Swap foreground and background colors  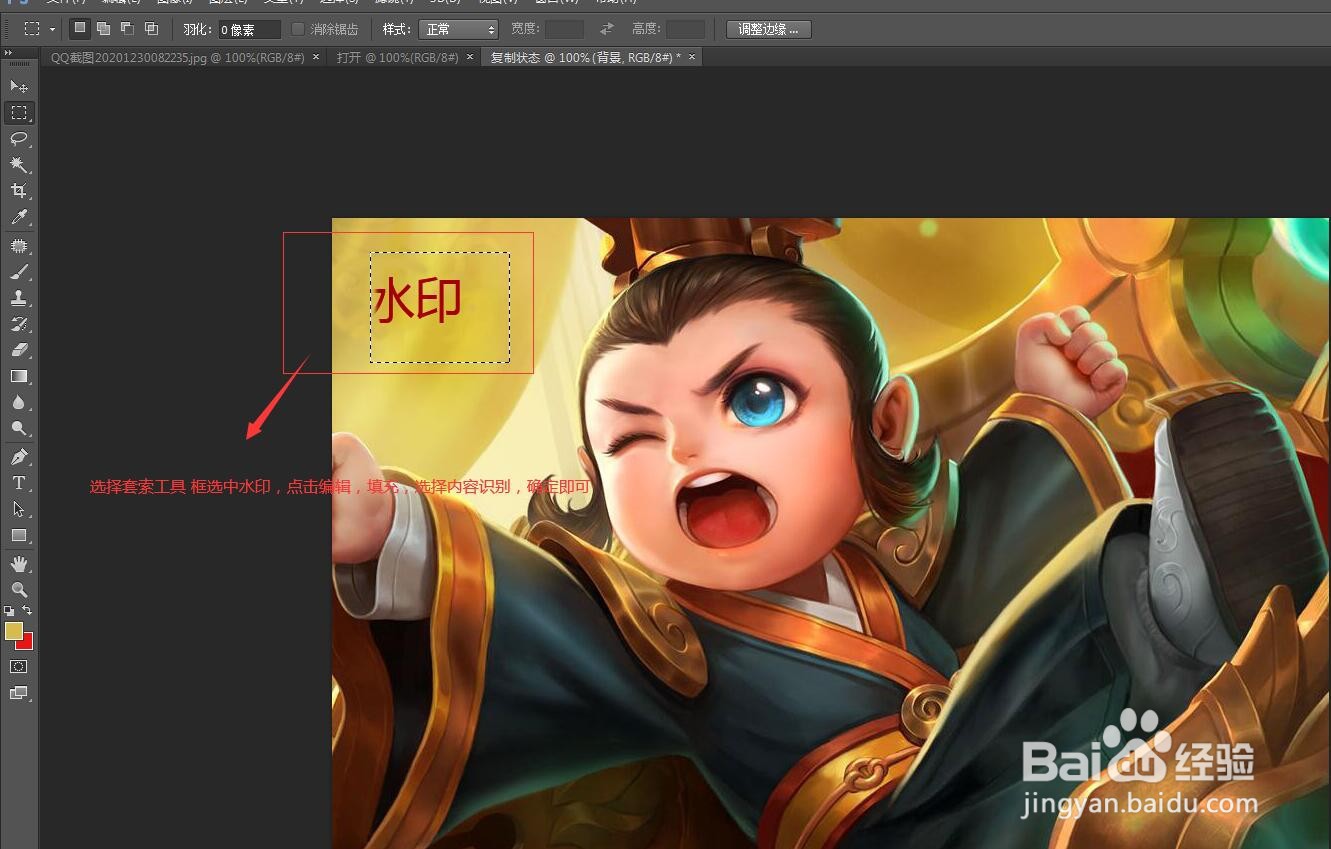(x=27, y=610)
